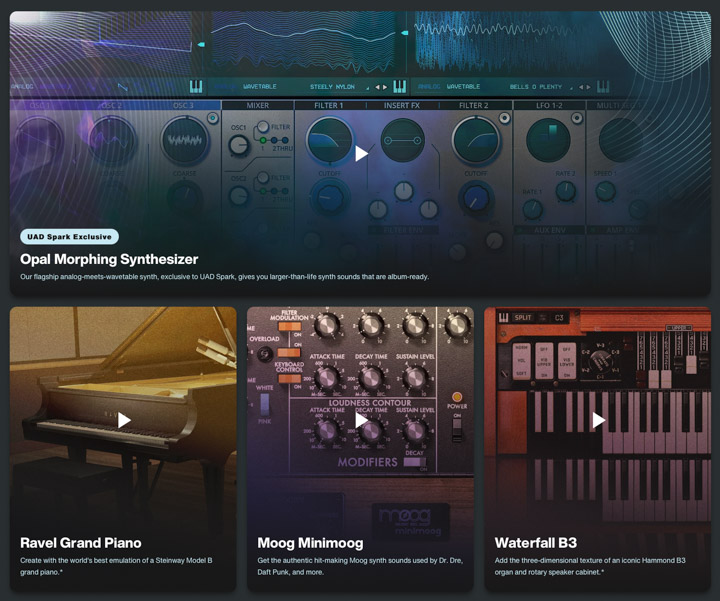Open the Waterfall B3 title

535,543
